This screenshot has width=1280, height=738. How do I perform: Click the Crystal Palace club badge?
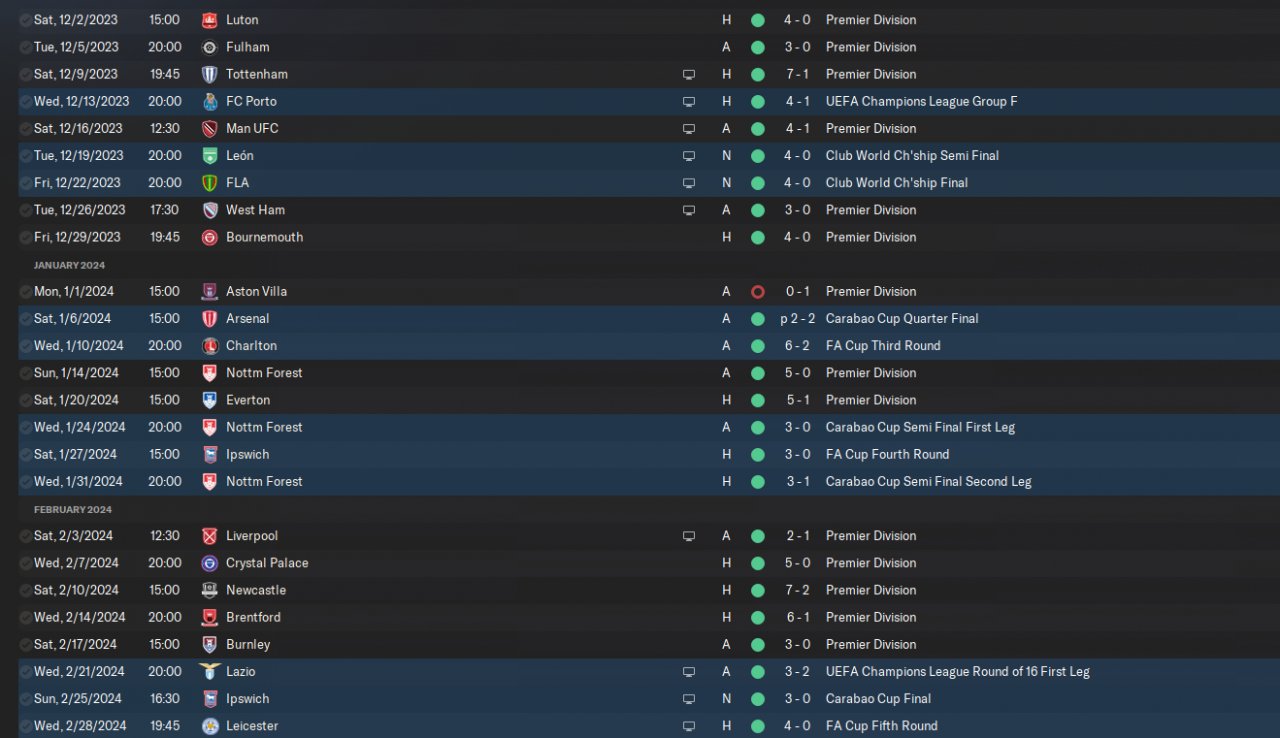pos(209,563)
